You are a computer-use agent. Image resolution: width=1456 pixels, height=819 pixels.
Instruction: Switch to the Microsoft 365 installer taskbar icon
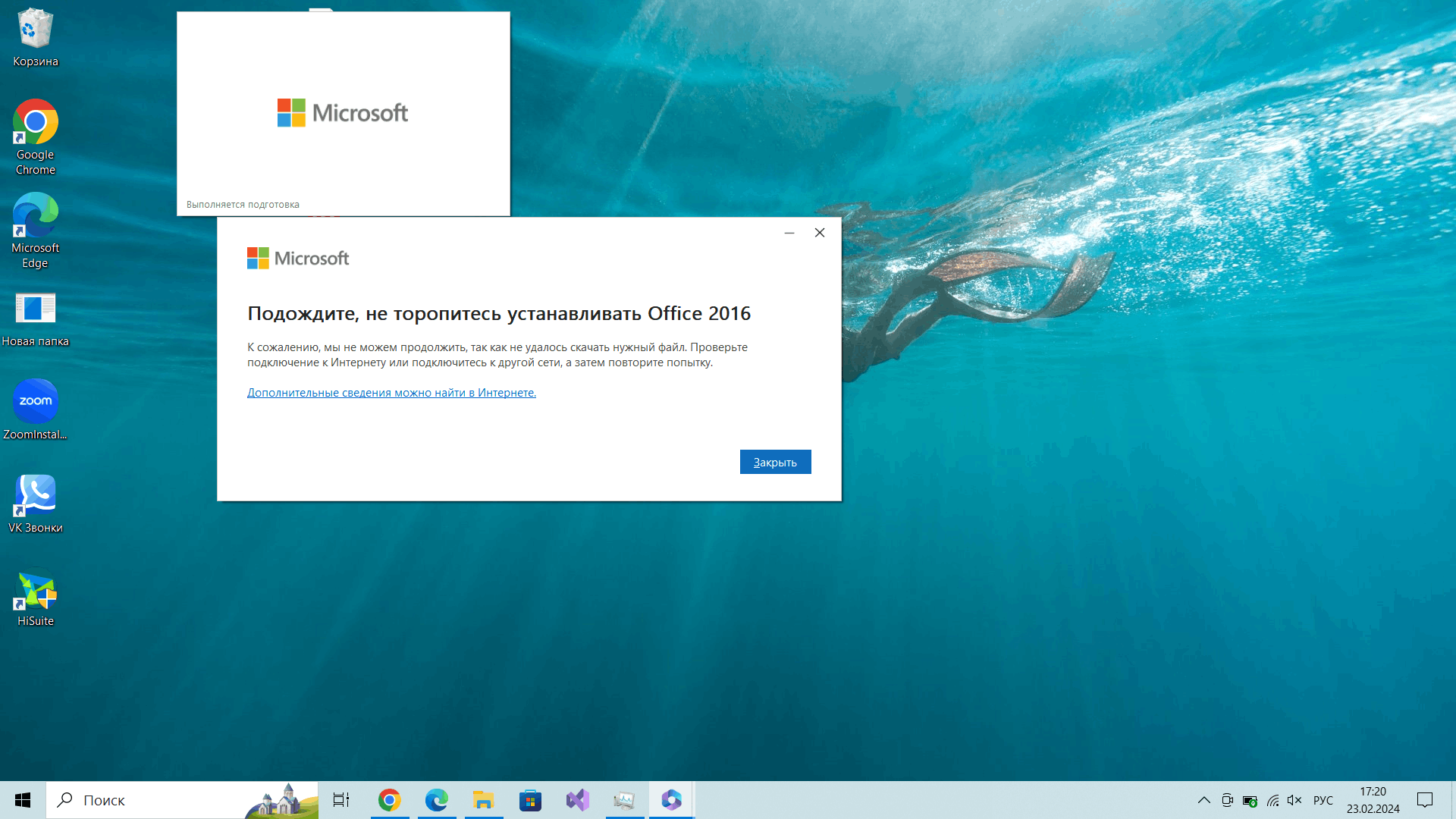[672, 800]
